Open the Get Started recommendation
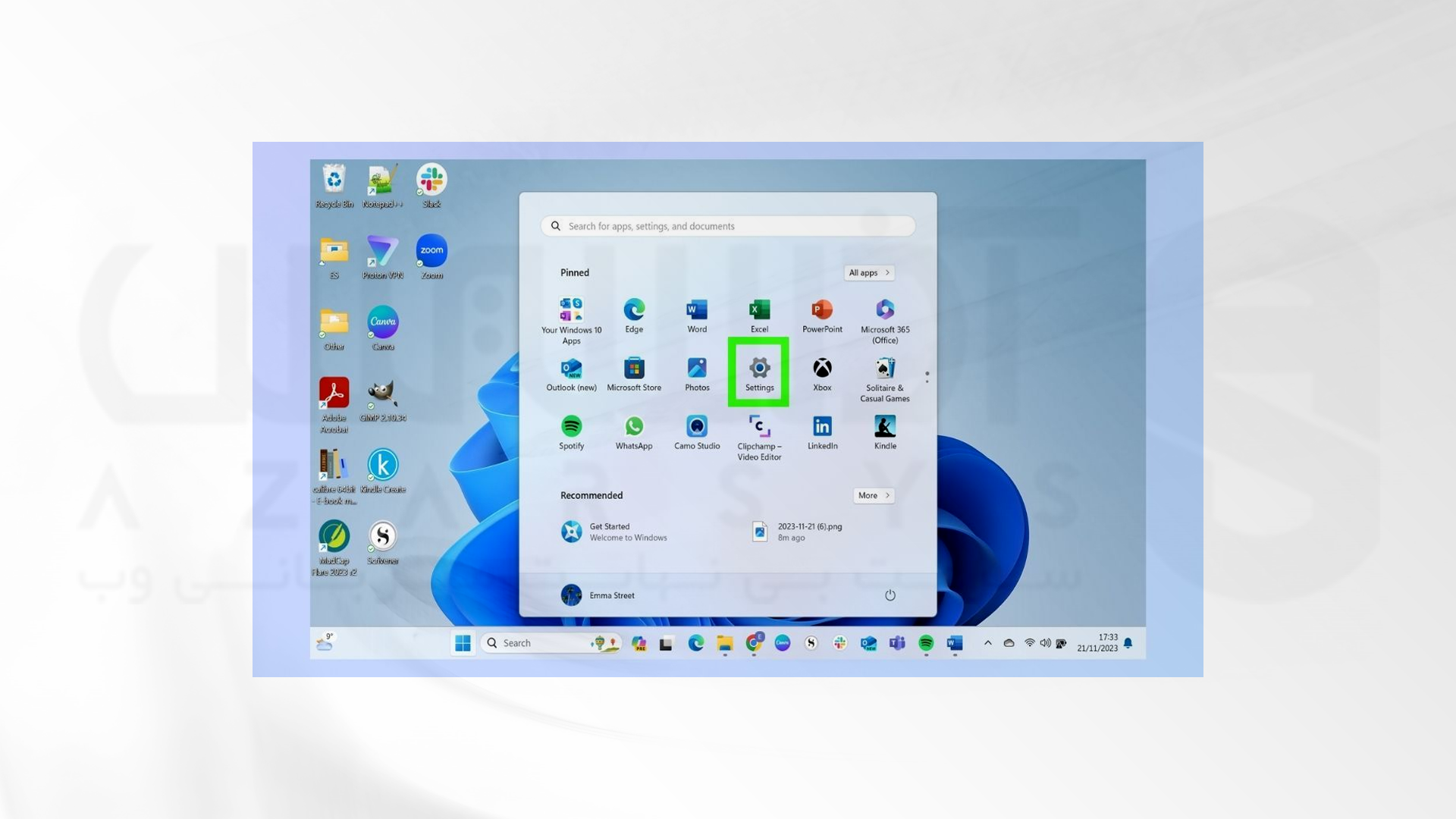Image resolution: width=1456 pixels, height=819 pixels. [x=614, y=532]
